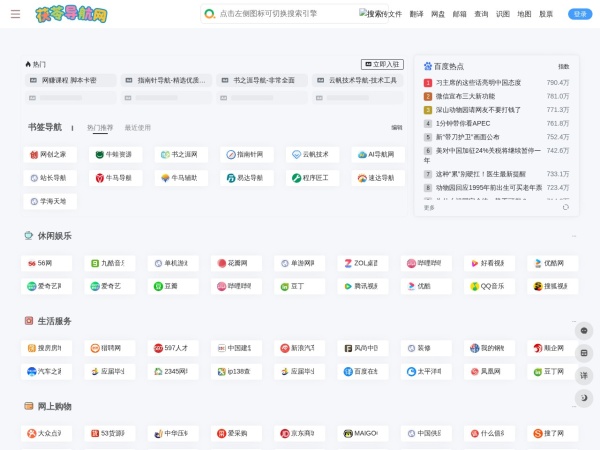Open the 书之涯网 bookmark

coord(181,155)
